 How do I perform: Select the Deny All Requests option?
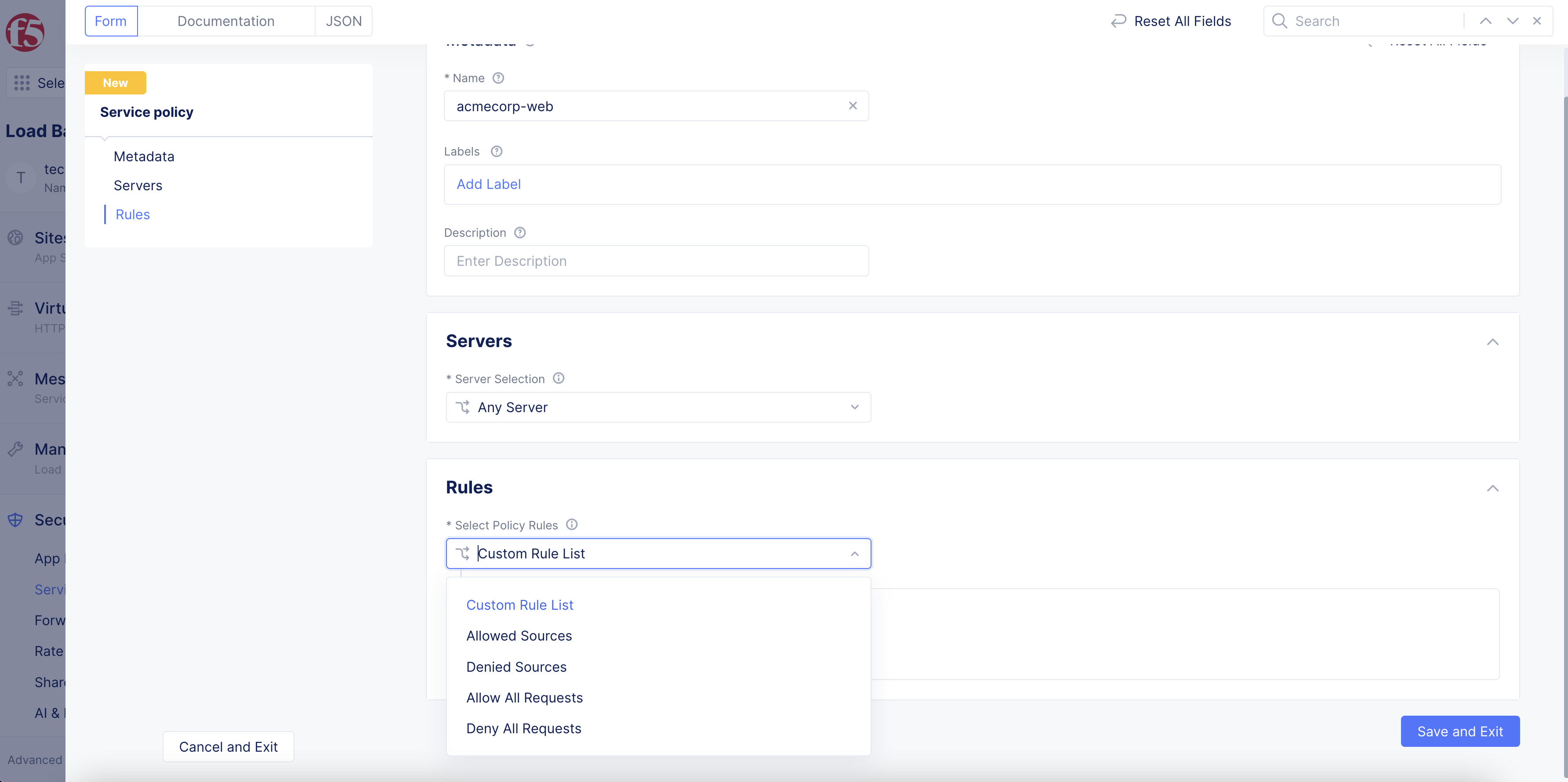523,728
